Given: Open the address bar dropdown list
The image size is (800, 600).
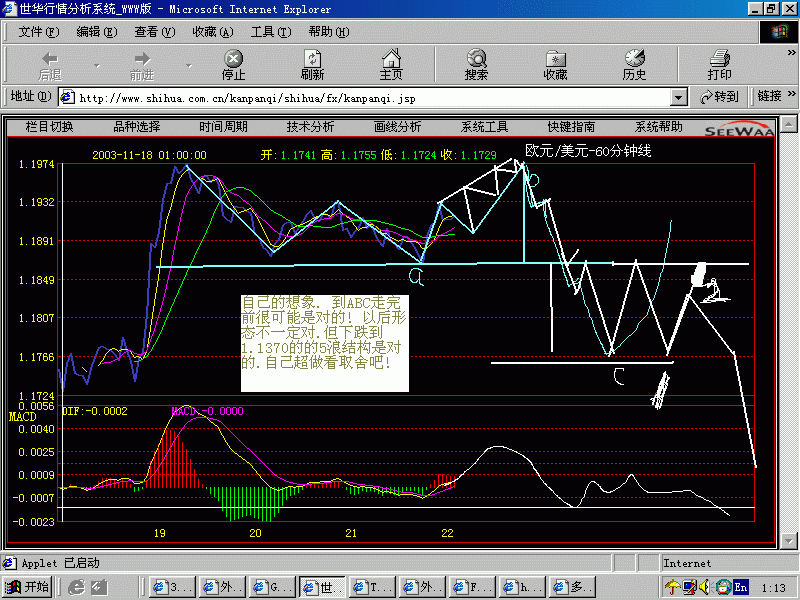Looking at the screenshot, I should pyautogui.click(x=679, y=97).
